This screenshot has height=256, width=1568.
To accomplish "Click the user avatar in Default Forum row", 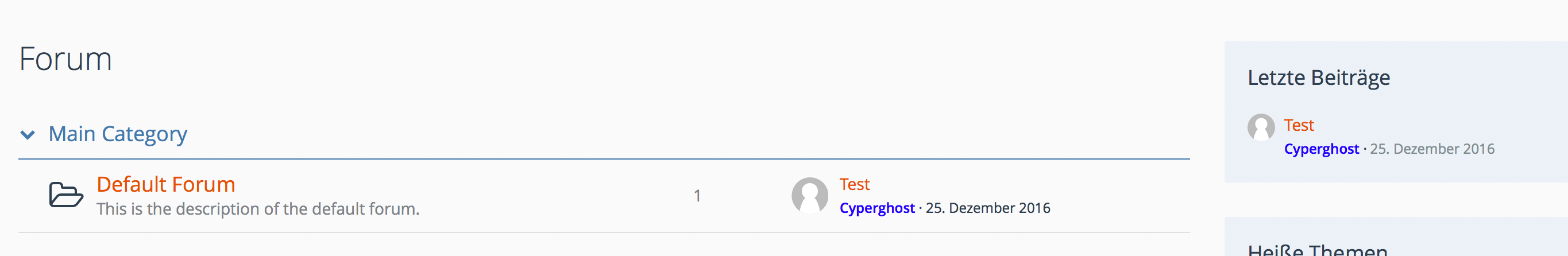I will tap(809, 195).
